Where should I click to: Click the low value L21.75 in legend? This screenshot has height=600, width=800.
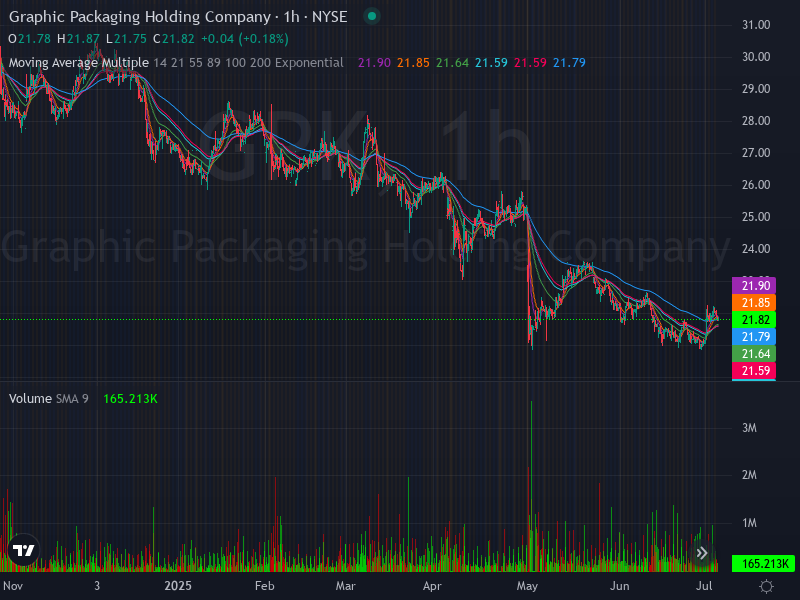pyautogui.click(x=126, y=39)
